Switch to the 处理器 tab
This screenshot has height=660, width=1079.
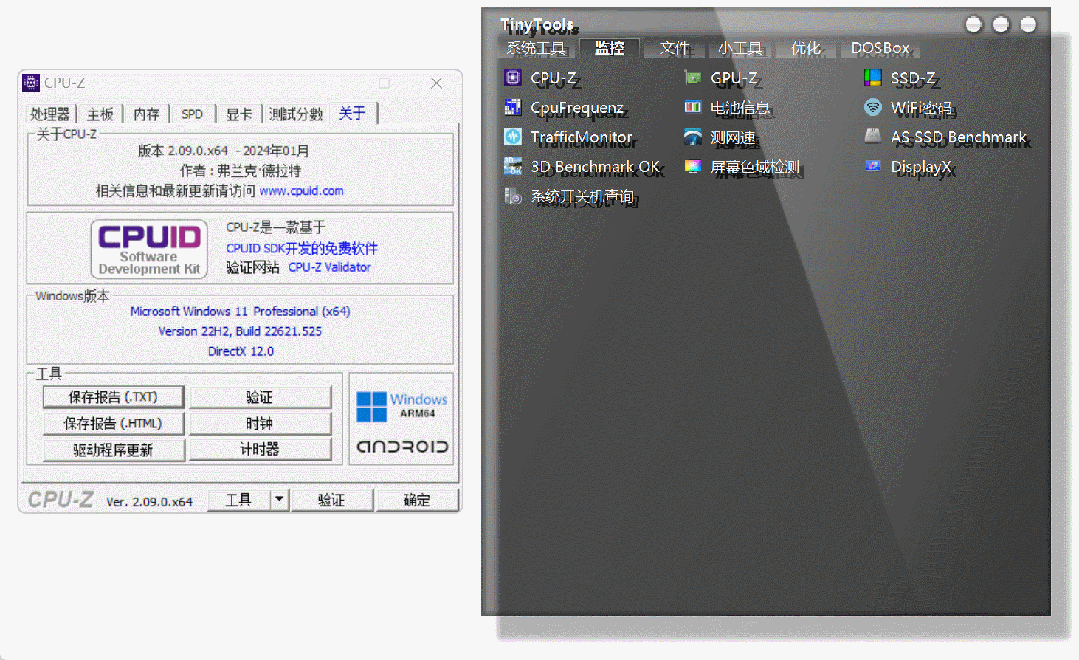[50, 114]
